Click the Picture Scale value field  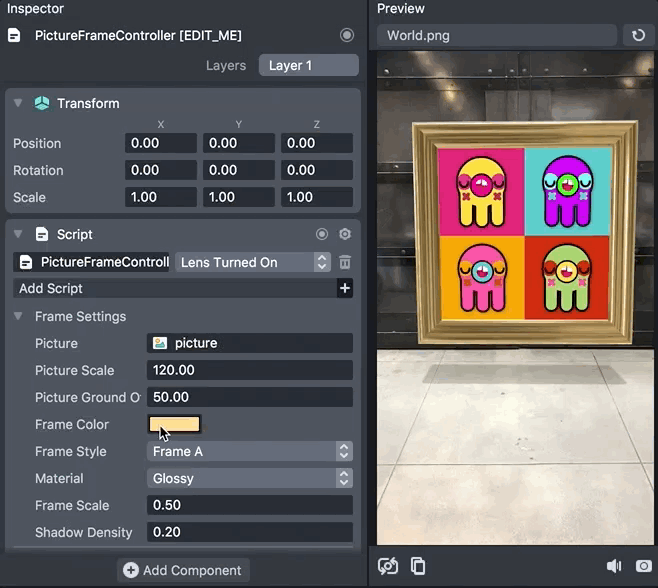(249, 370)
